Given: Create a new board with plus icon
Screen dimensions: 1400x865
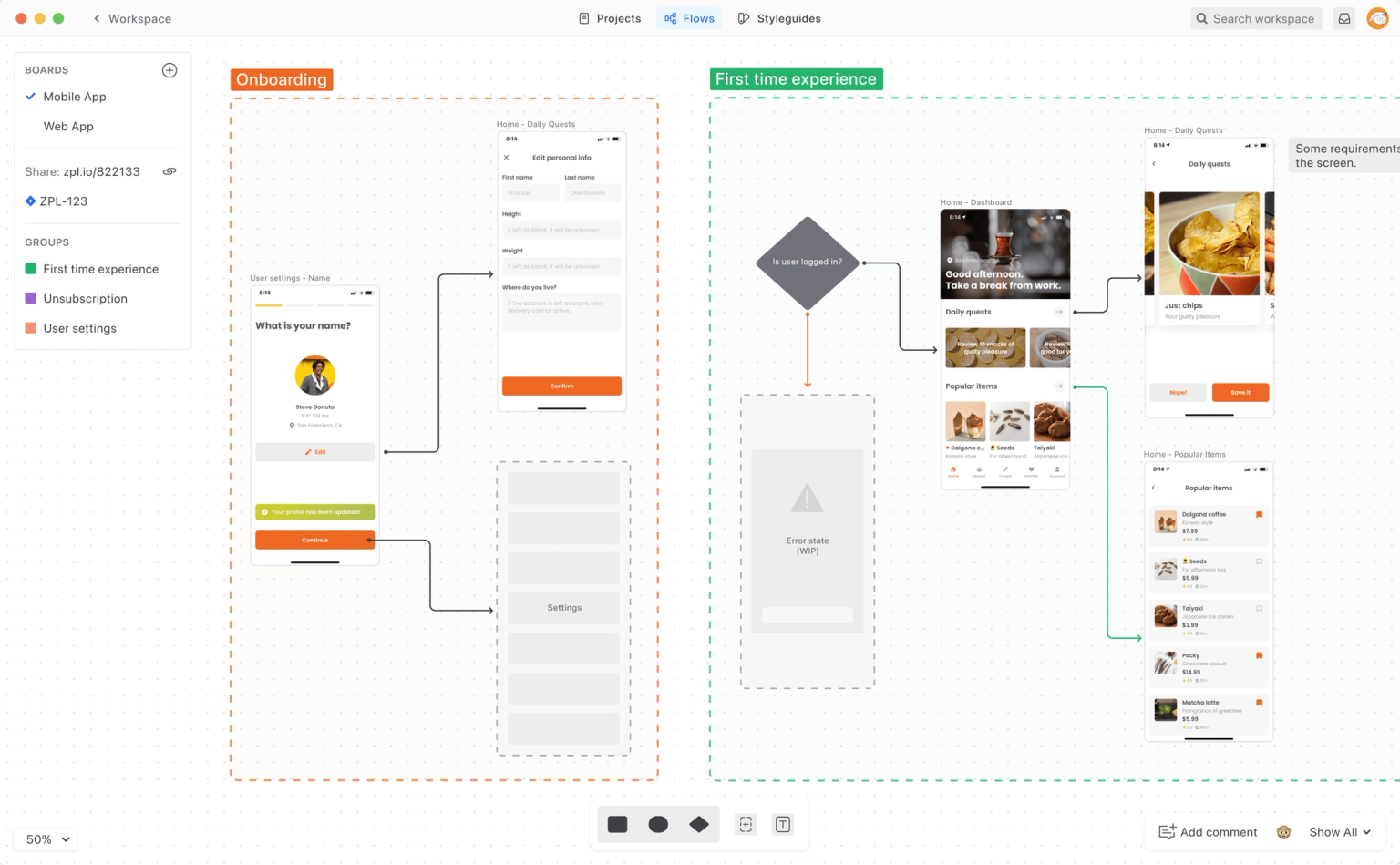Looking at the screenshot, I should (170, 69).
